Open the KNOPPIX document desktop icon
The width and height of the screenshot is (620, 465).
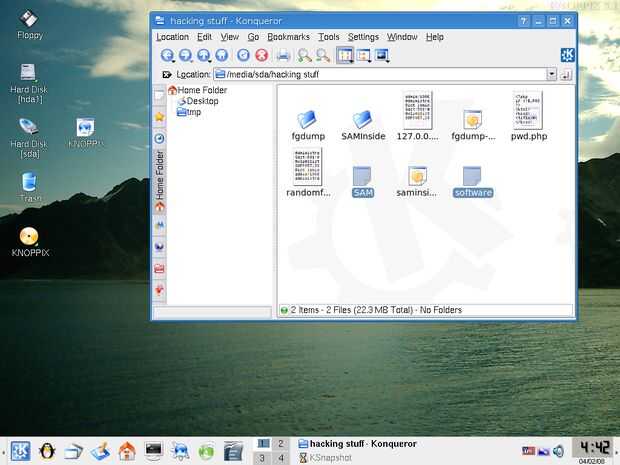86,133
